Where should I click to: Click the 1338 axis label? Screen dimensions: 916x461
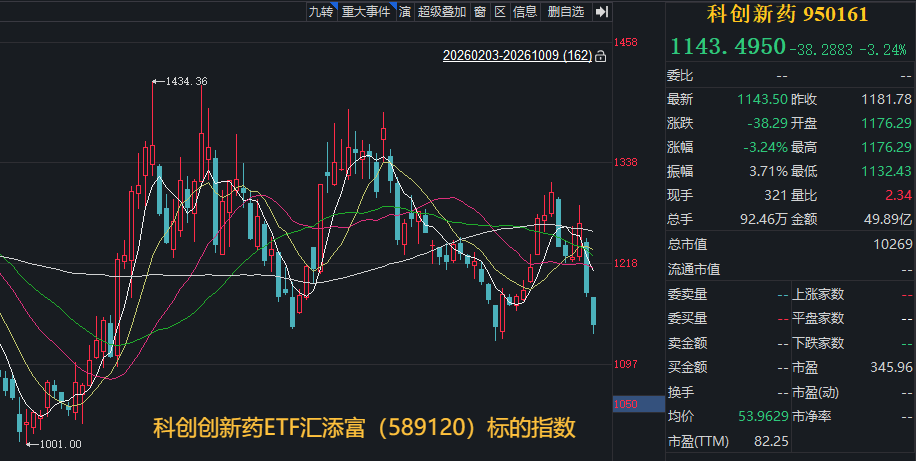click(626, 162)
